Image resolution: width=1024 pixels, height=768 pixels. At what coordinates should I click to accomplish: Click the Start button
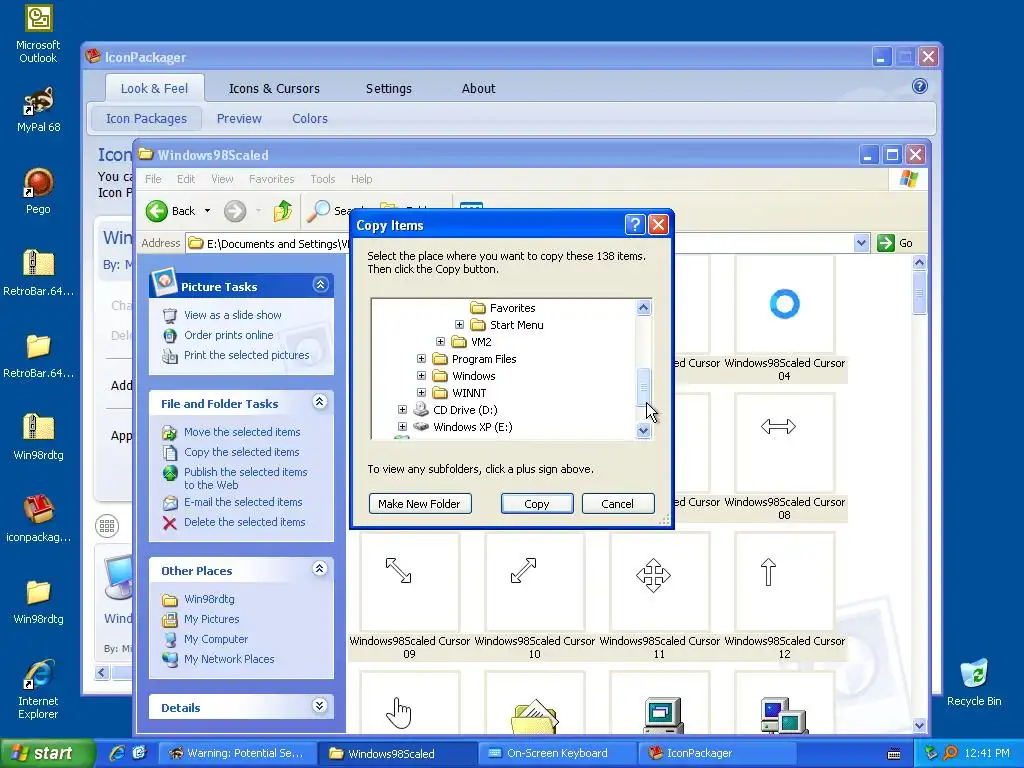coord(48,753)
